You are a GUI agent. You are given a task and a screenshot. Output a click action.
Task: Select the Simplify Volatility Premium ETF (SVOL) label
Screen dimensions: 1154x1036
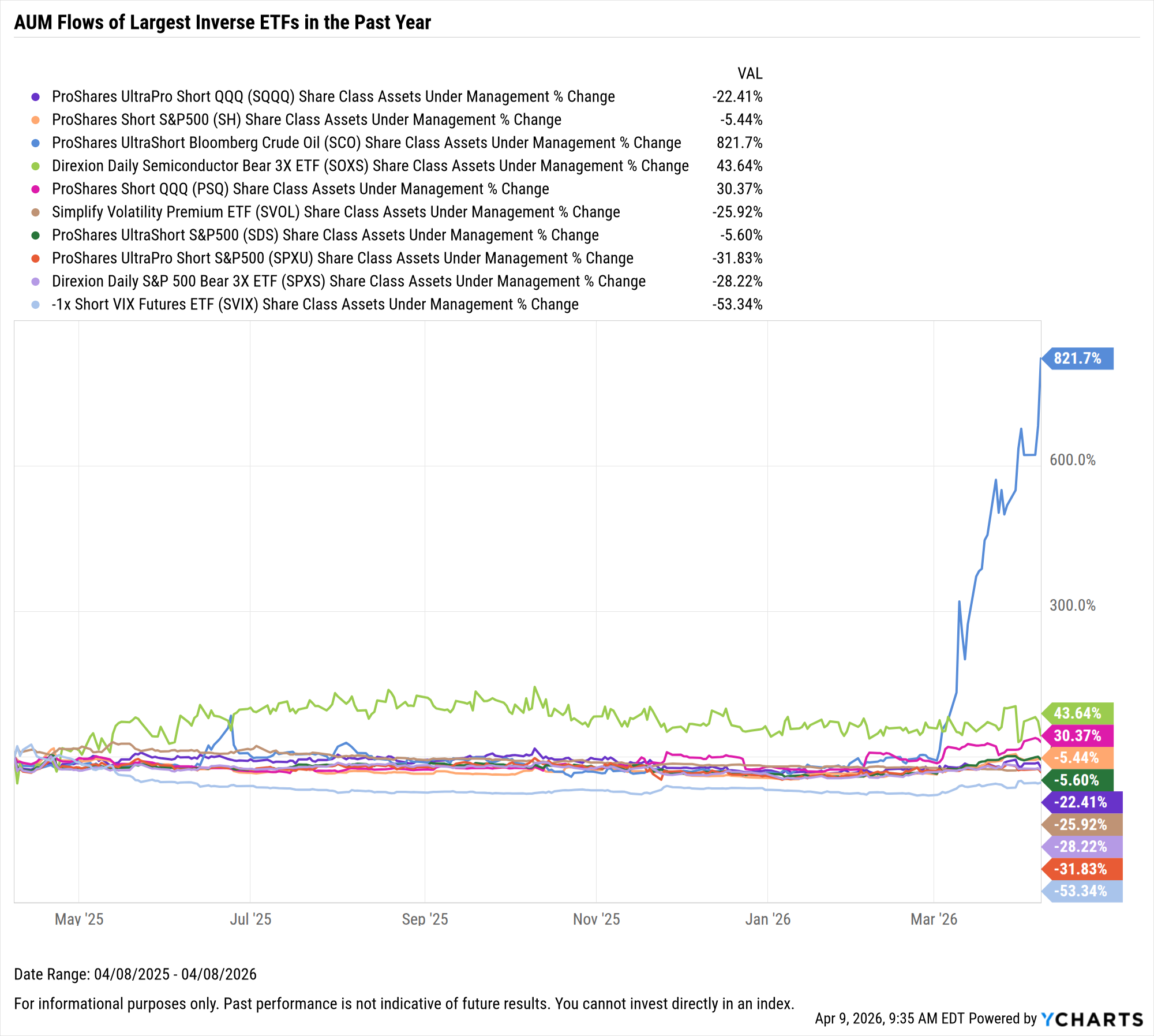pyautogui.click(x=336, y=212)
